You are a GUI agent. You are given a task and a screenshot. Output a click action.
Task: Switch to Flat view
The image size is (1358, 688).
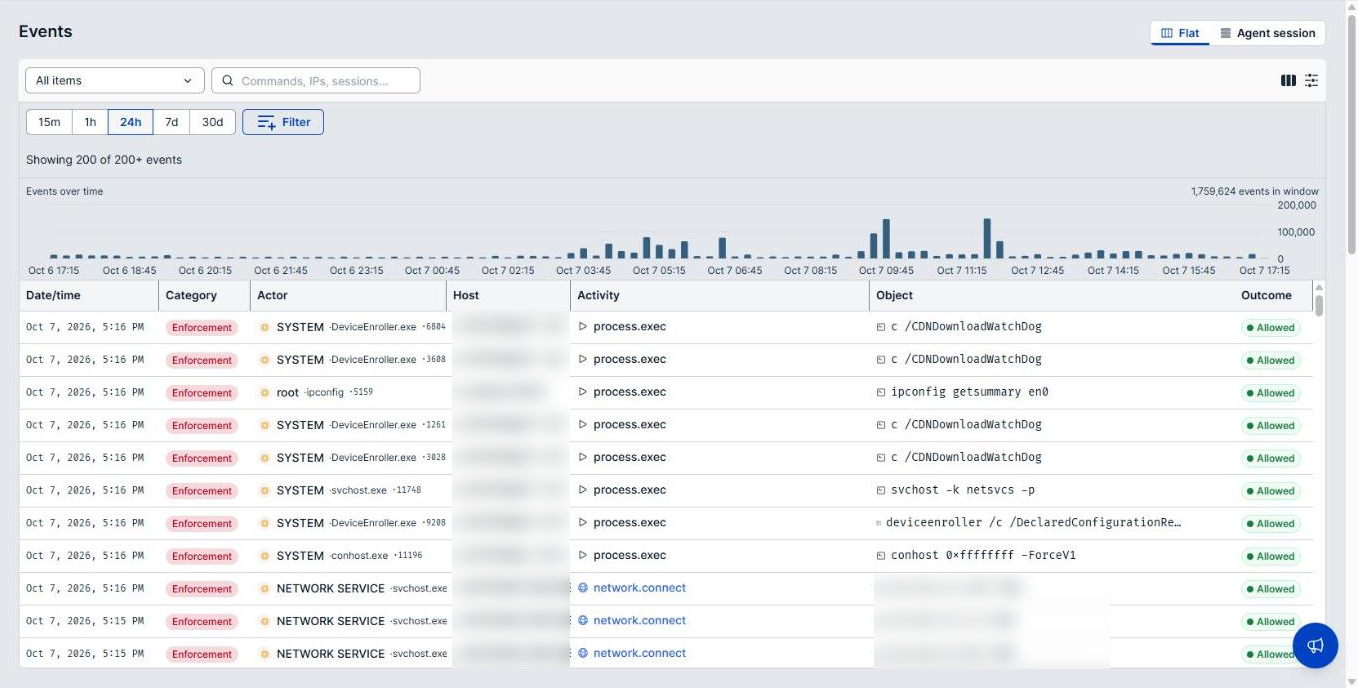[1180, 33]
